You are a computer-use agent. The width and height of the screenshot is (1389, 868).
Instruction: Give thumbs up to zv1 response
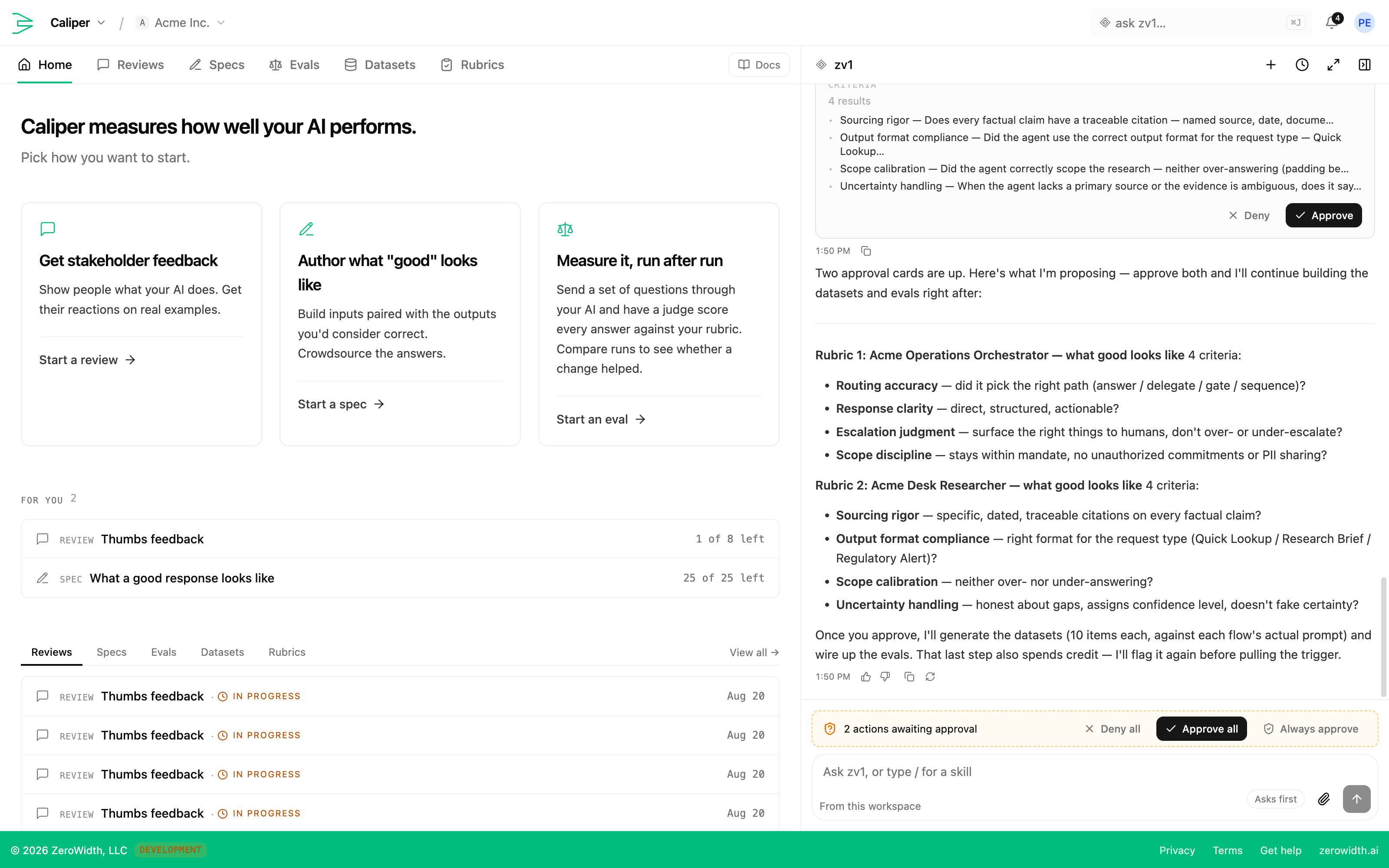pos(866,677)
